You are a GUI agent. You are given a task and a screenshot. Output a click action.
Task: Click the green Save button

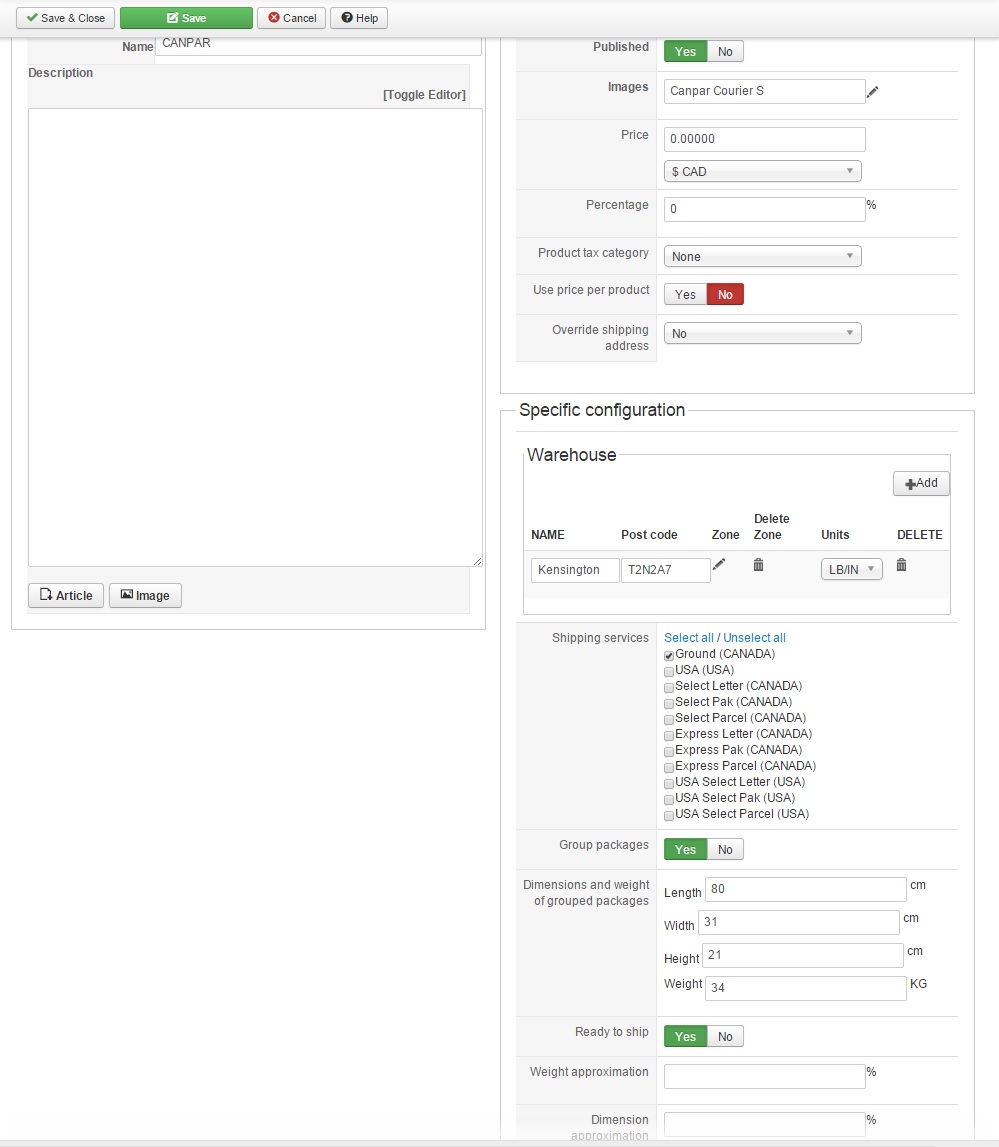click(186, 18)
